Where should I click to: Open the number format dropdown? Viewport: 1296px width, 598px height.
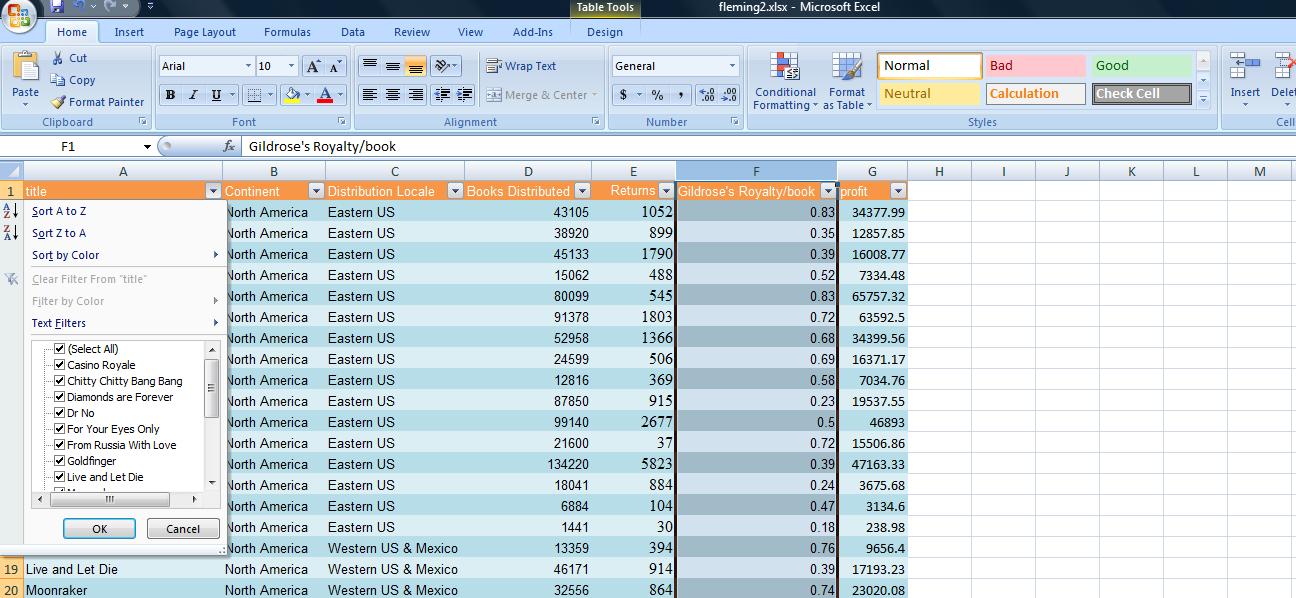pyautogui.click(x=732, y=66)
